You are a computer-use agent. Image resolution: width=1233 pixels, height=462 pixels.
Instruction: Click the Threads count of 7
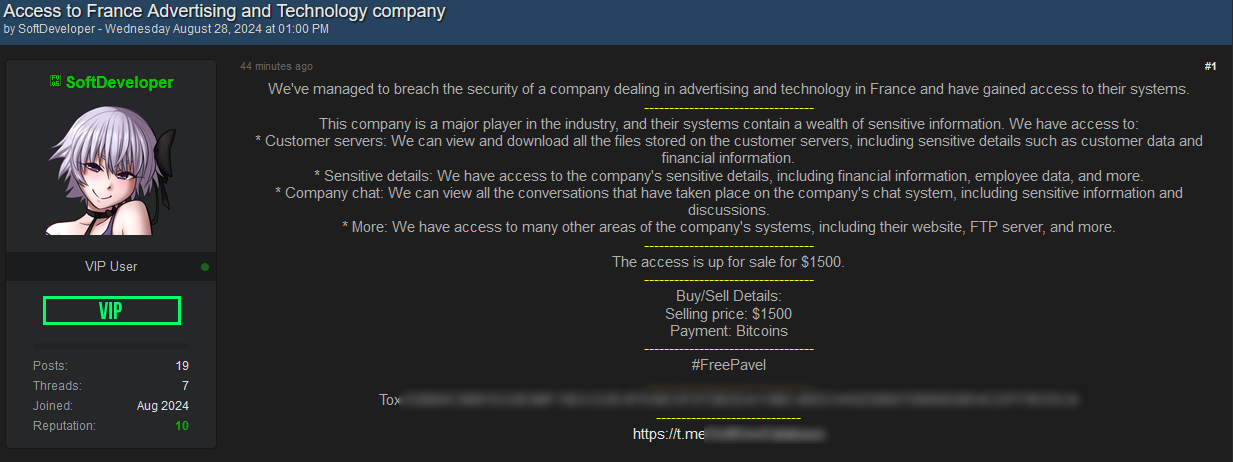point(185,386)
